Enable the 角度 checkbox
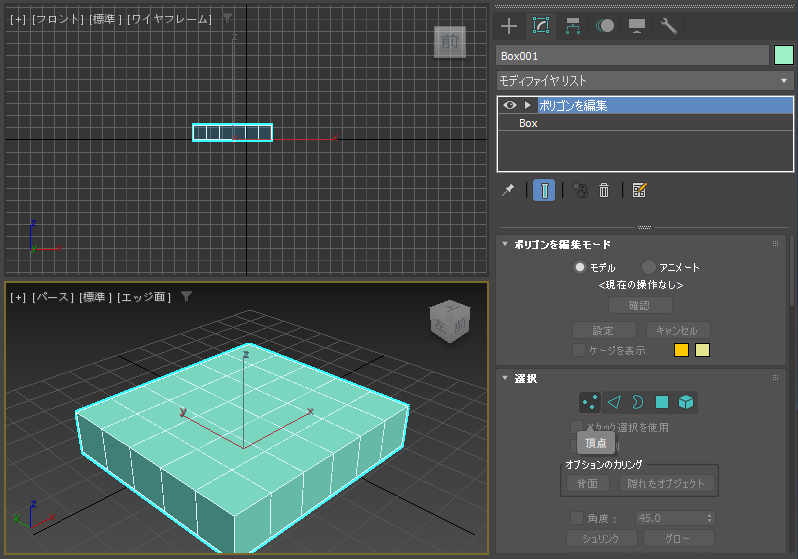The image size is (798, 559). [577, 518]
